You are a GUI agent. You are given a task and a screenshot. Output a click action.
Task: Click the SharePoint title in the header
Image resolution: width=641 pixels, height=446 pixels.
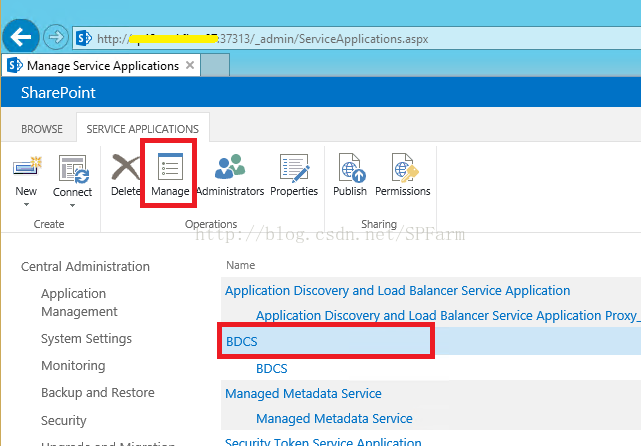tap(58, 93)
